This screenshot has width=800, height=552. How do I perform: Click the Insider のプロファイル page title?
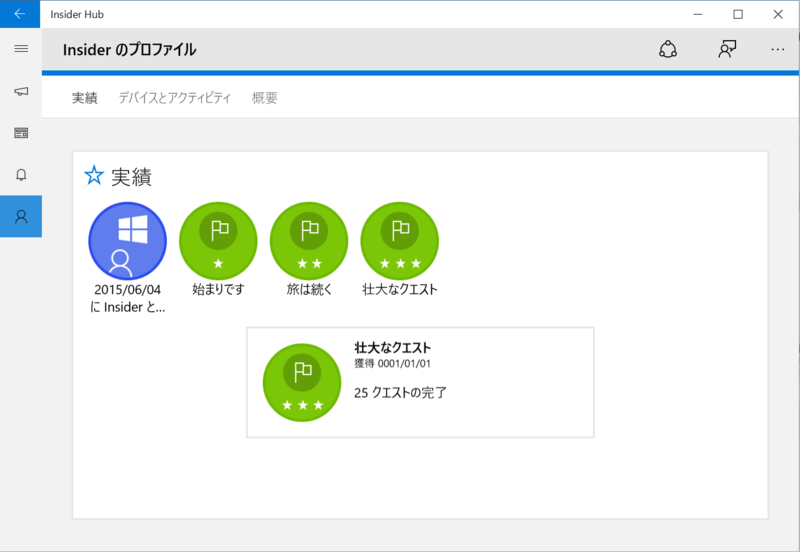pyautogui.click(x=130, y=49)
